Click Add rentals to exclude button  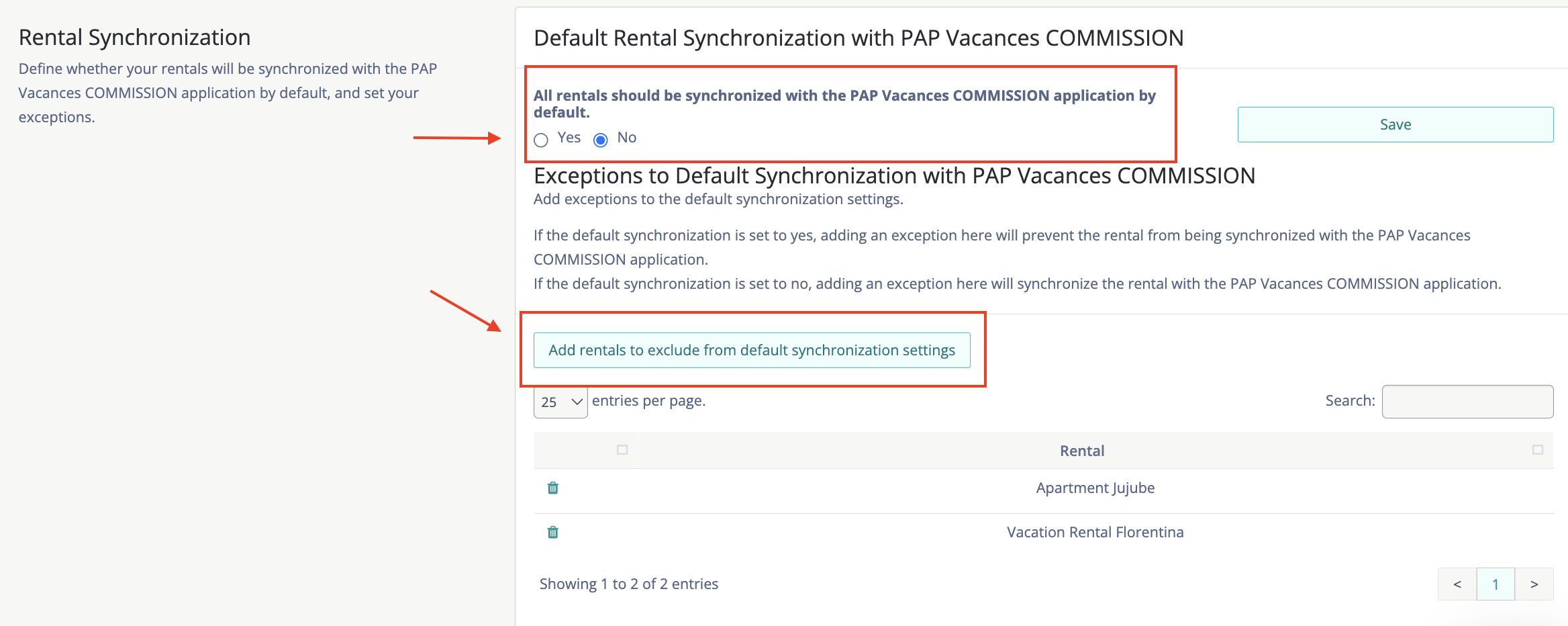pyautogui.click(x=752, y=351)
